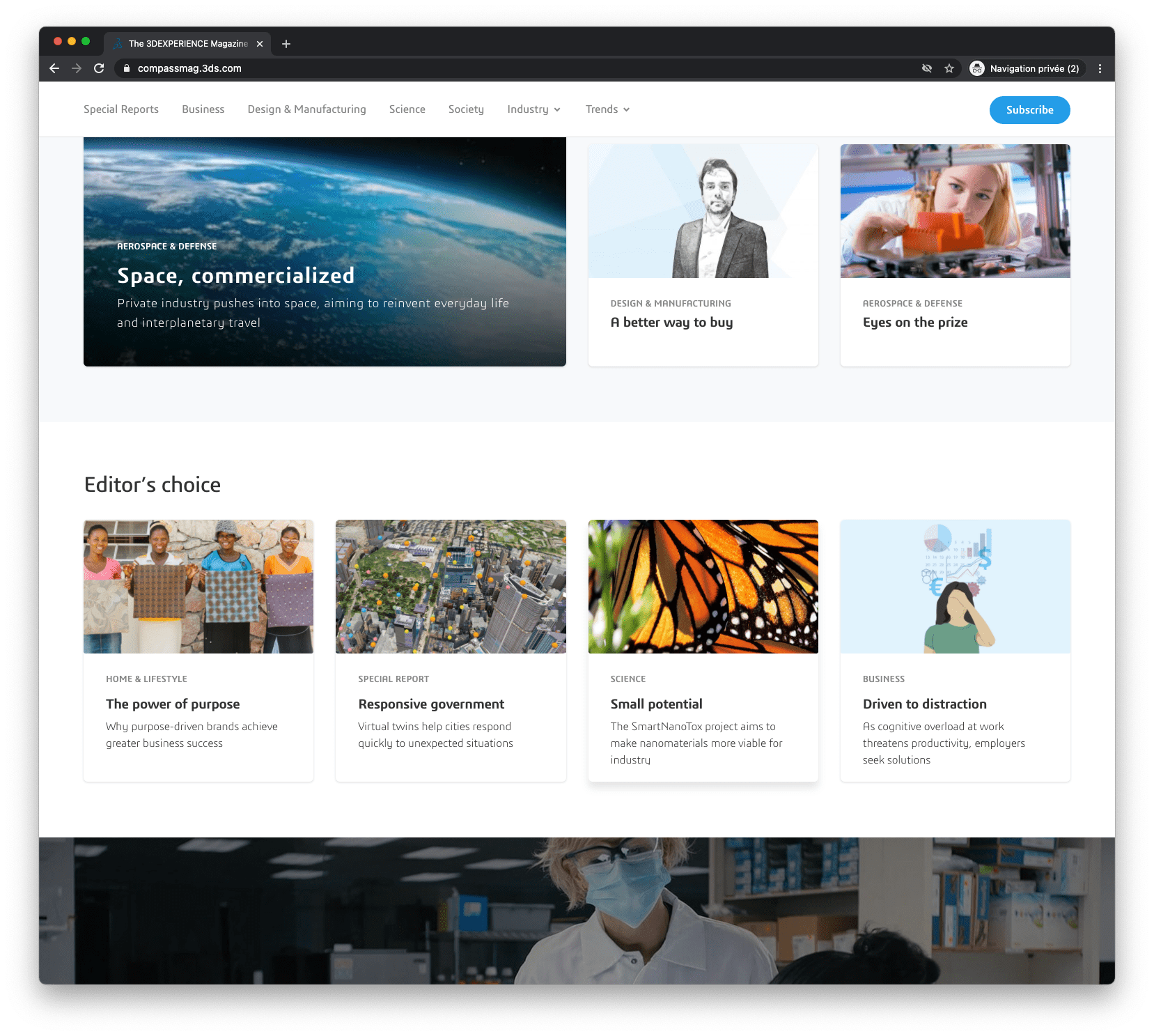Open Small potential article title
The height and width of the screenshot is (1036, 1154).
[656, 704]
